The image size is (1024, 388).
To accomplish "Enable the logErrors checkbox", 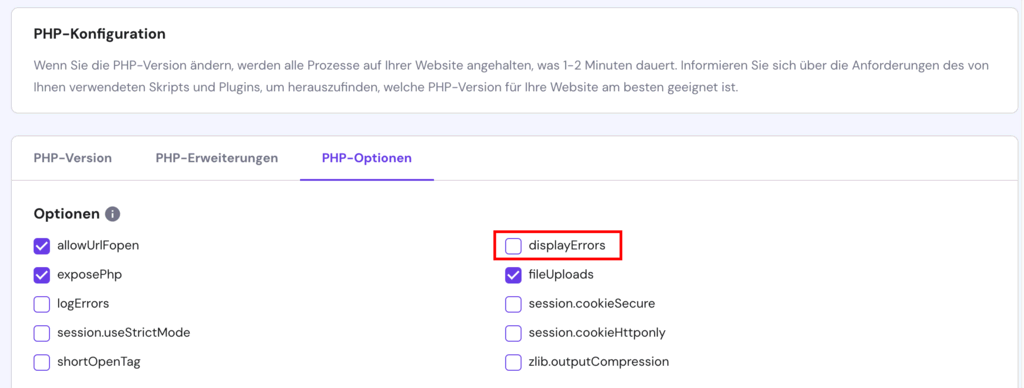I will coord(42,304).
